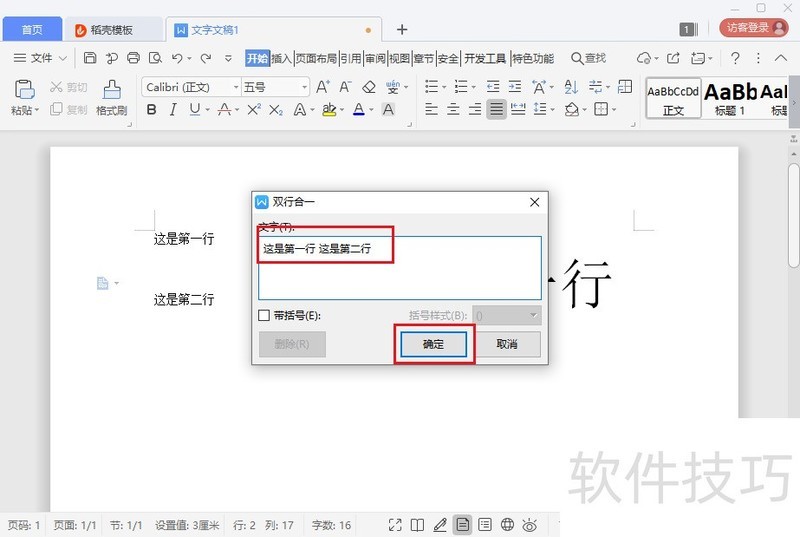Click 查找 search button
800x537 pixels.
[x=588, y=58]
